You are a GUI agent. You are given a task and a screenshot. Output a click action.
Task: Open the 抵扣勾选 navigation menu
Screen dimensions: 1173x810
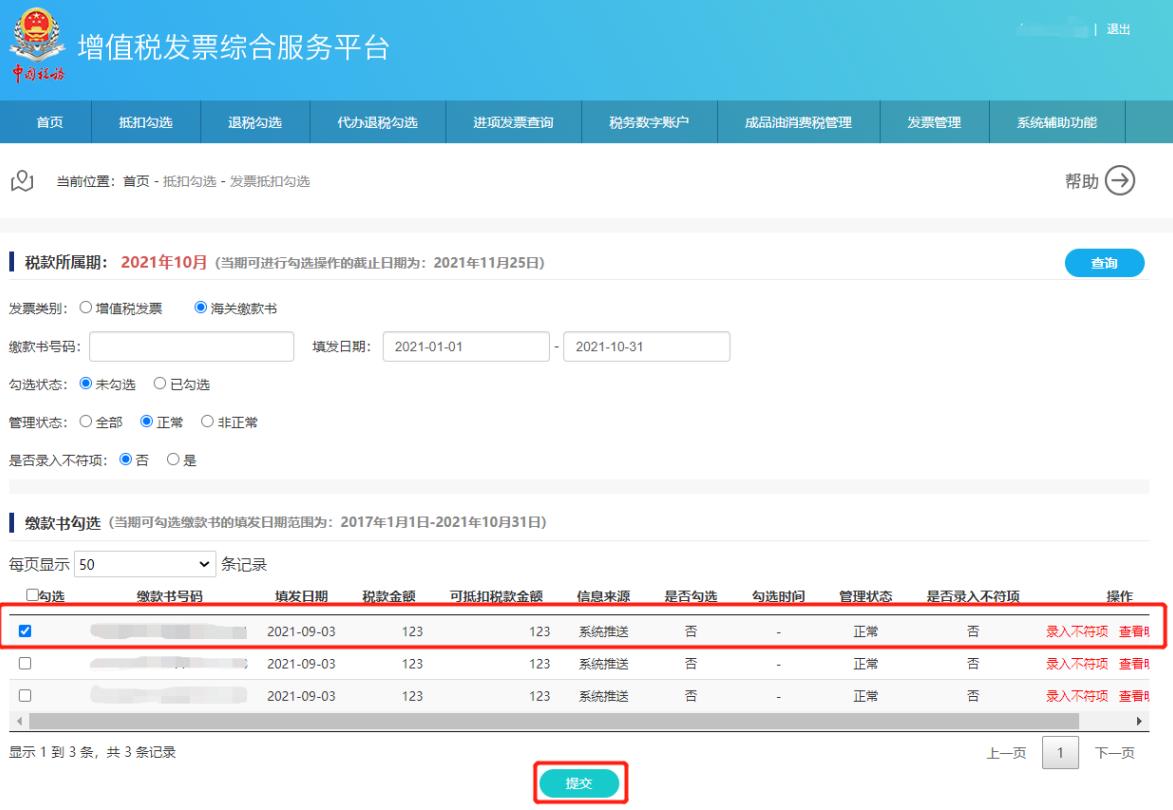coord(146,123)
